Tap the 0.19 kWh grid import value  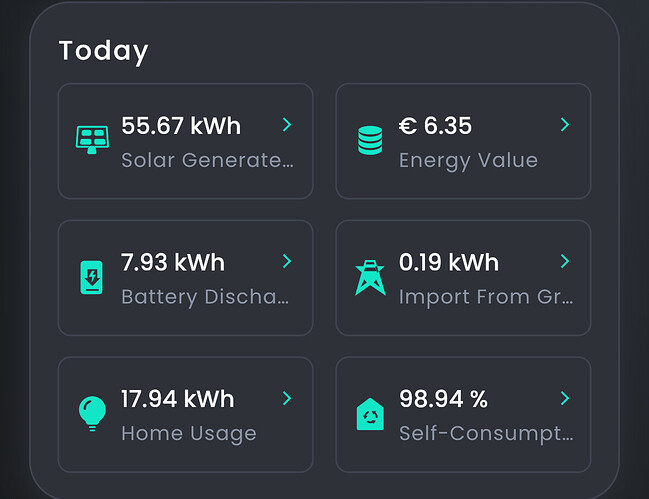[449, 262]
